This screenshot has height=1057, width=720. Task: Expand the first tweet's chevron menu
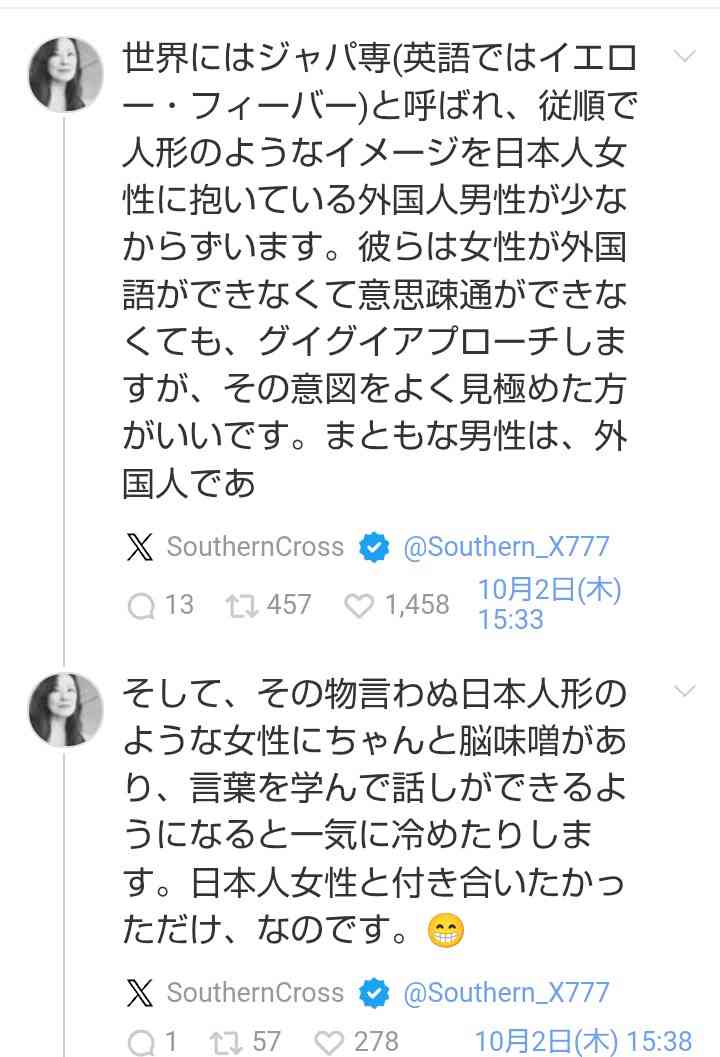pyautogui.click(x=685, y=56)
